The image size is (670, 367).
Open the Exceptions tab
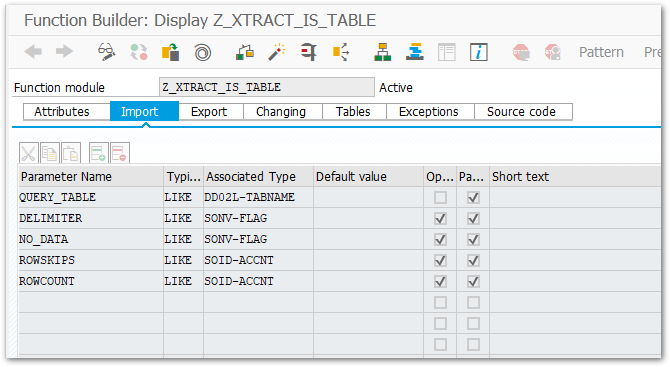[430, 112]
